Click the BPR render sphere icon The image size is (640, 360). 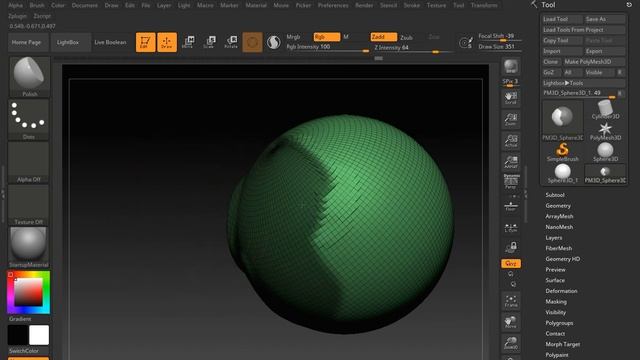511,67
